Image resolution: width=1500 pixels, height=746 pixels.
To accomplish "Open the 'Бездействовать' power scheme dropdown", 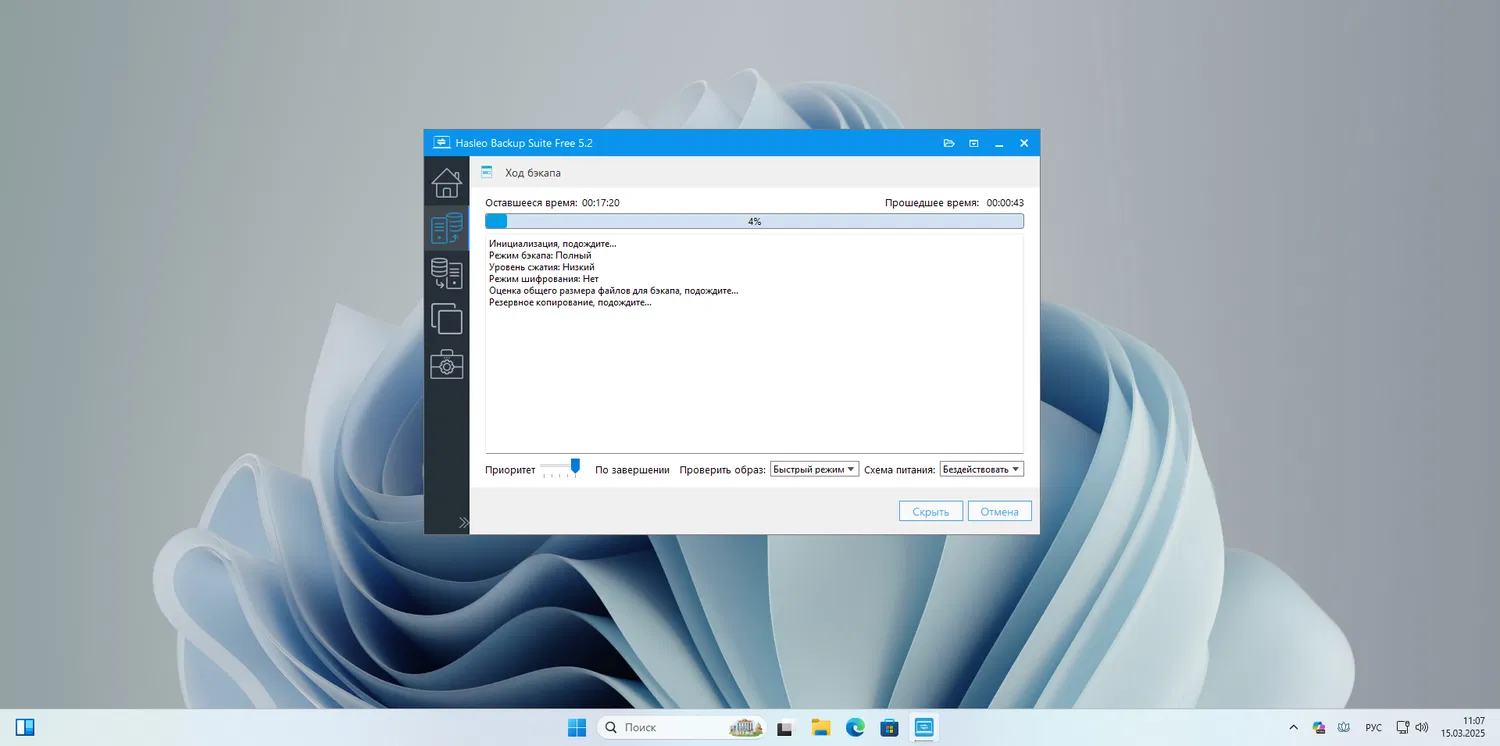I will click(981, 469).
